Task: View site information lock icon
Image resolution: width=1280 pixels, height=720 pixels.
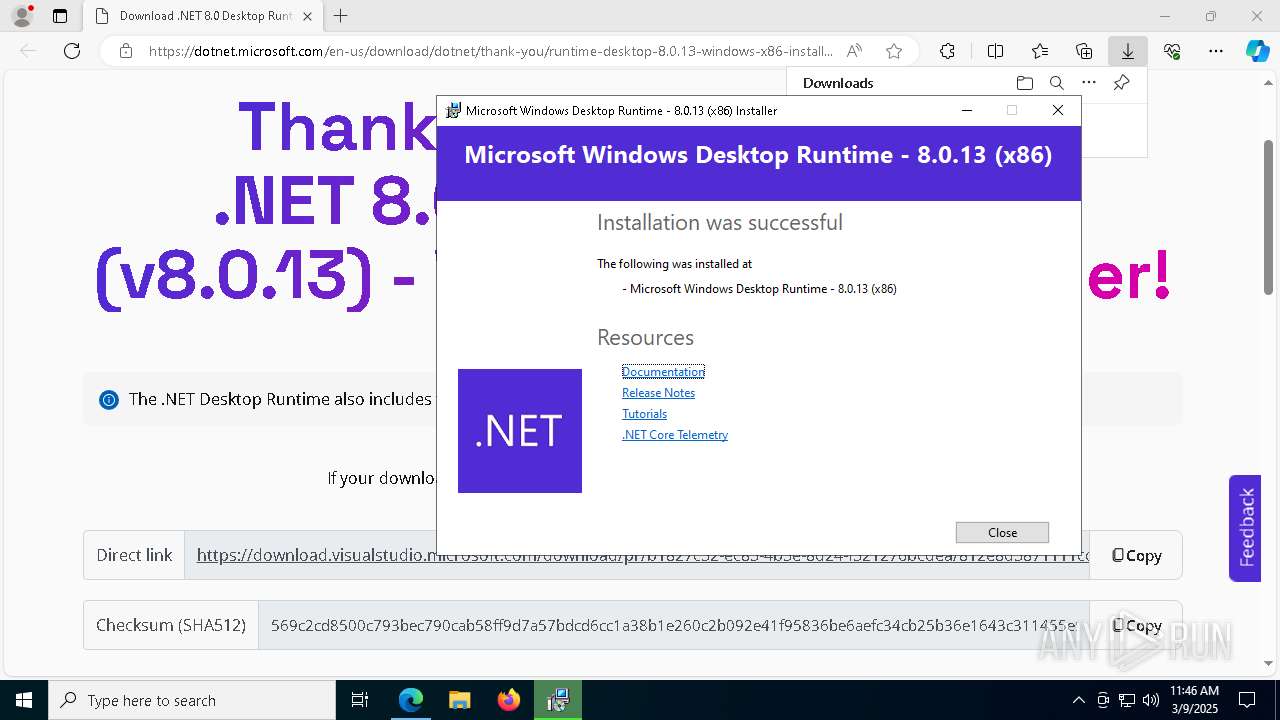Action: (x=126, y=51)
